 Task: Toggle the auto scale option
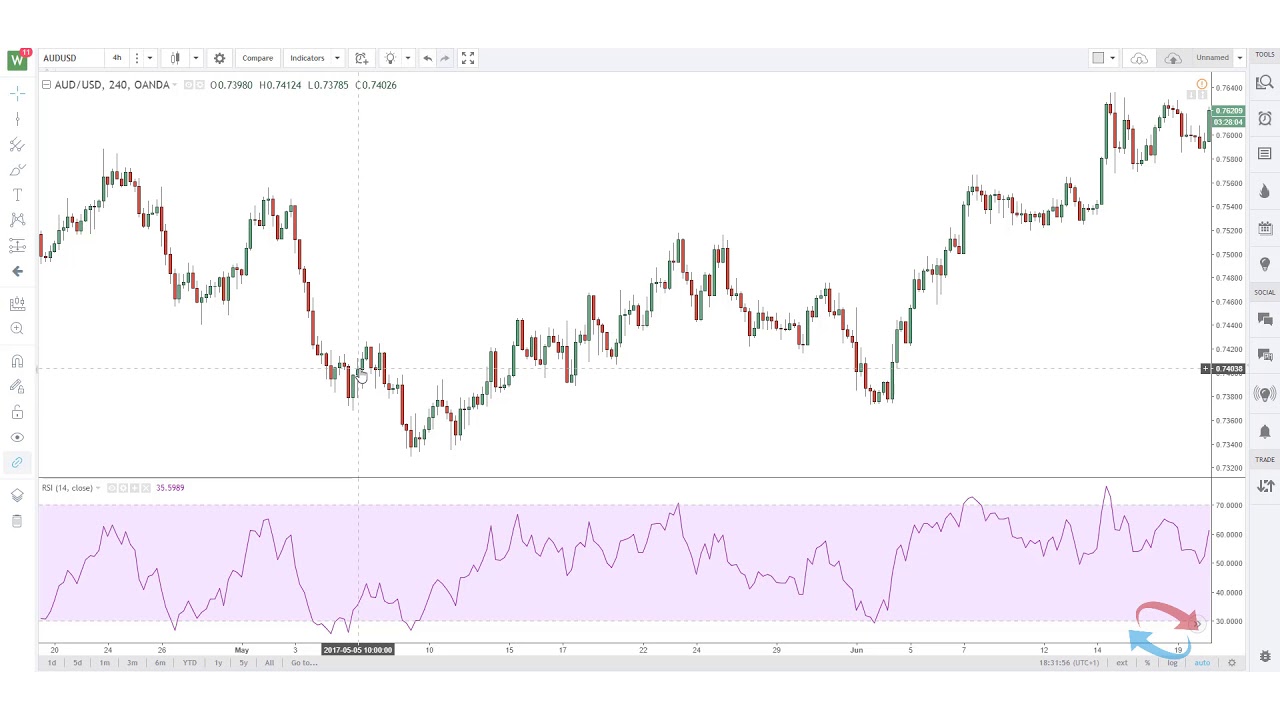(1202, 663)
